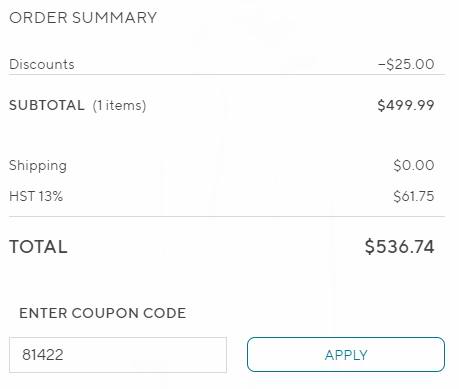Viewport: 459px width, 389px height.
Task: Select the $499.99 subtotal amount
Action: (406, 105)
